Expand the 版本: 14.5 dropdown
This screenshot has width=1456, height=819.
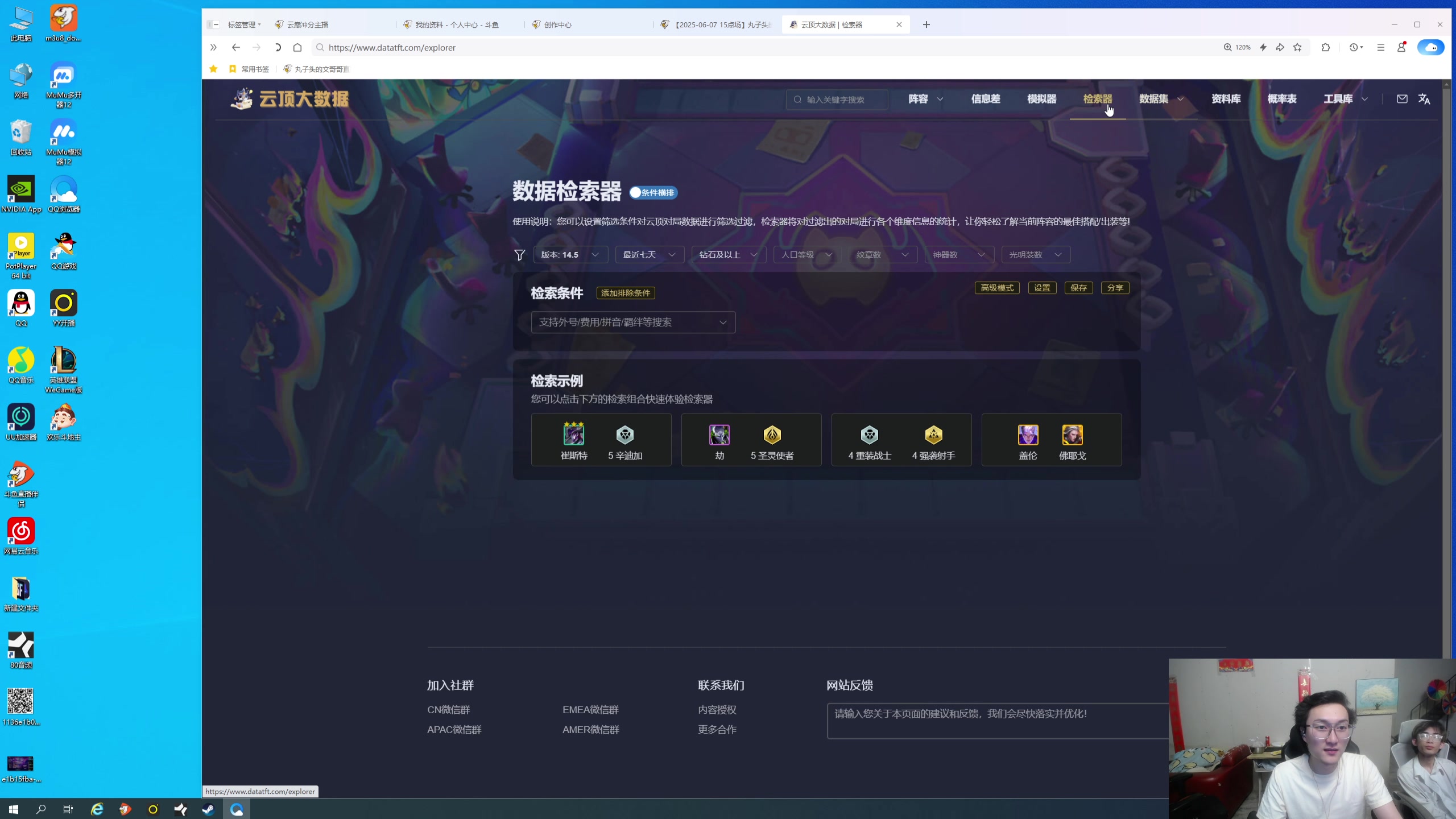[x=570, y=255]
